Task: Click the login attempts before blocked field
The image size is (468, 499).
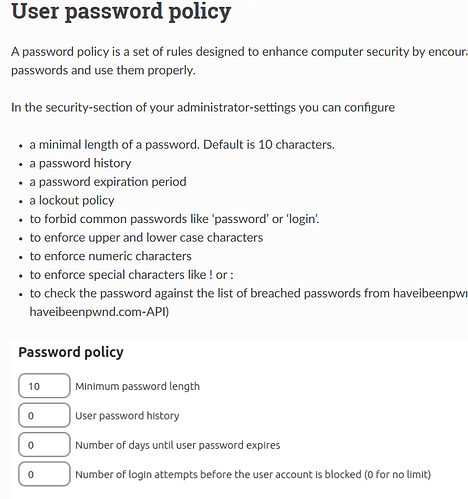Action: click(44, 474)
